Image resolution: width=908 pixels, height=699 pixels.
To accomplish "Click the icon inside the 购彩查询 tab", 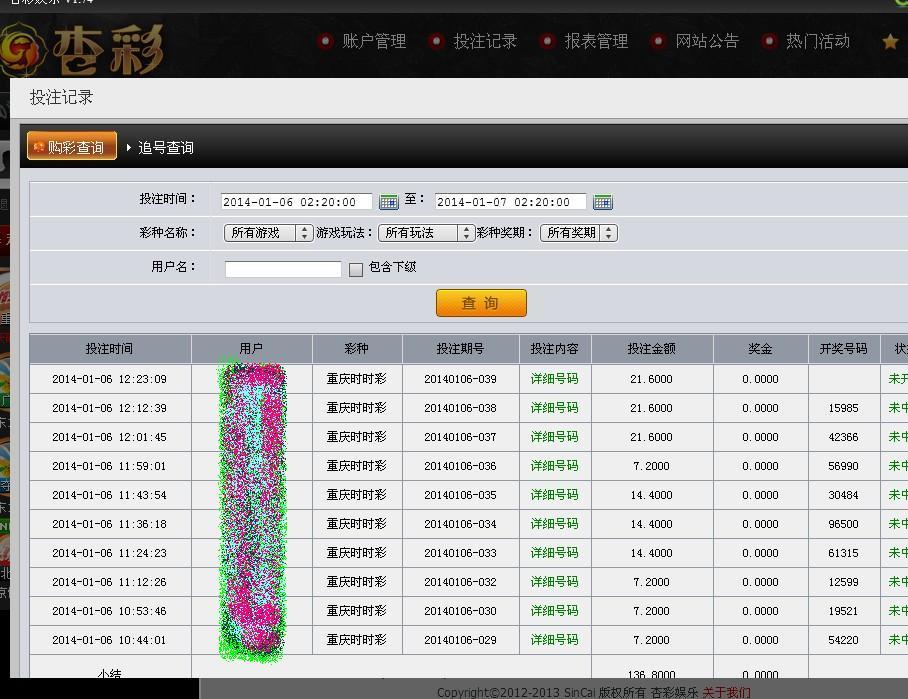I will (40, 145).
